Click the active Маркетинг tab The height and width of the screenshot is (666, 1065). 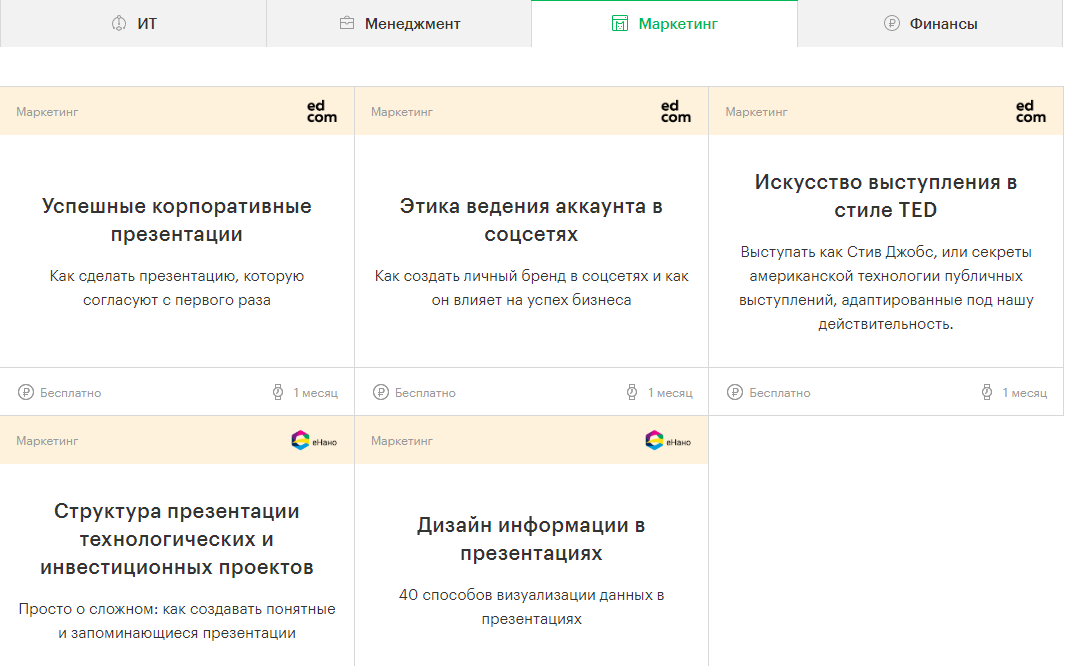click(664, 23)
